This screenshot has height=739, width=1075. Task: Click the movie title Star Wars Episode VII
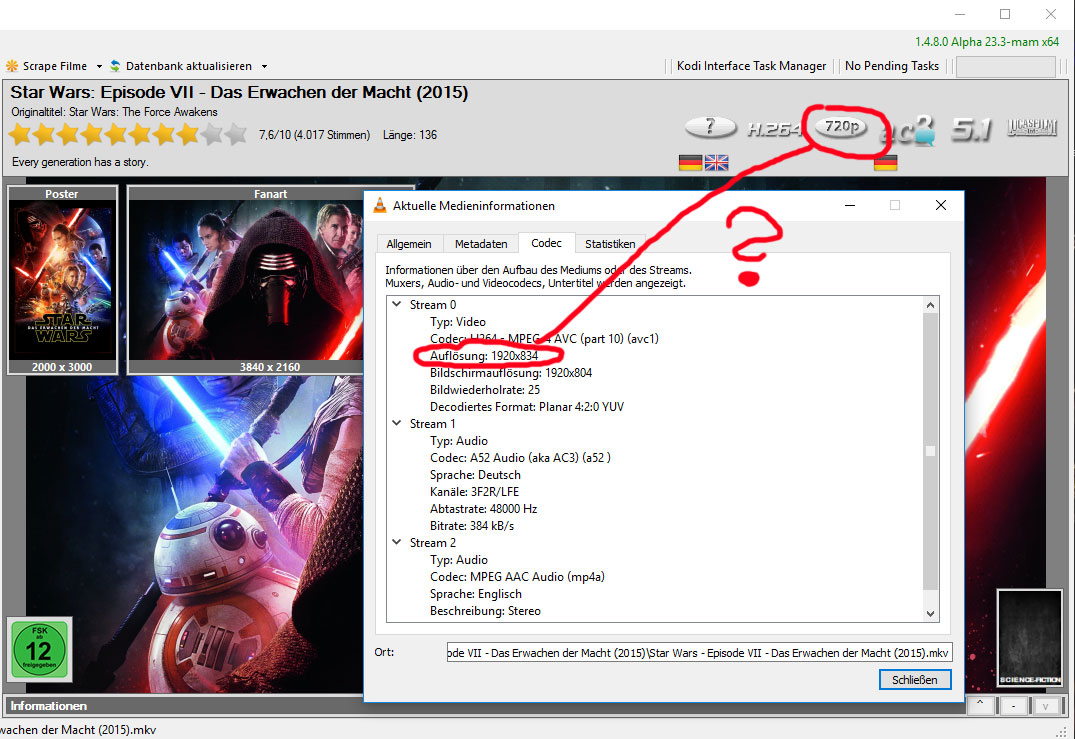click(239, 93)
